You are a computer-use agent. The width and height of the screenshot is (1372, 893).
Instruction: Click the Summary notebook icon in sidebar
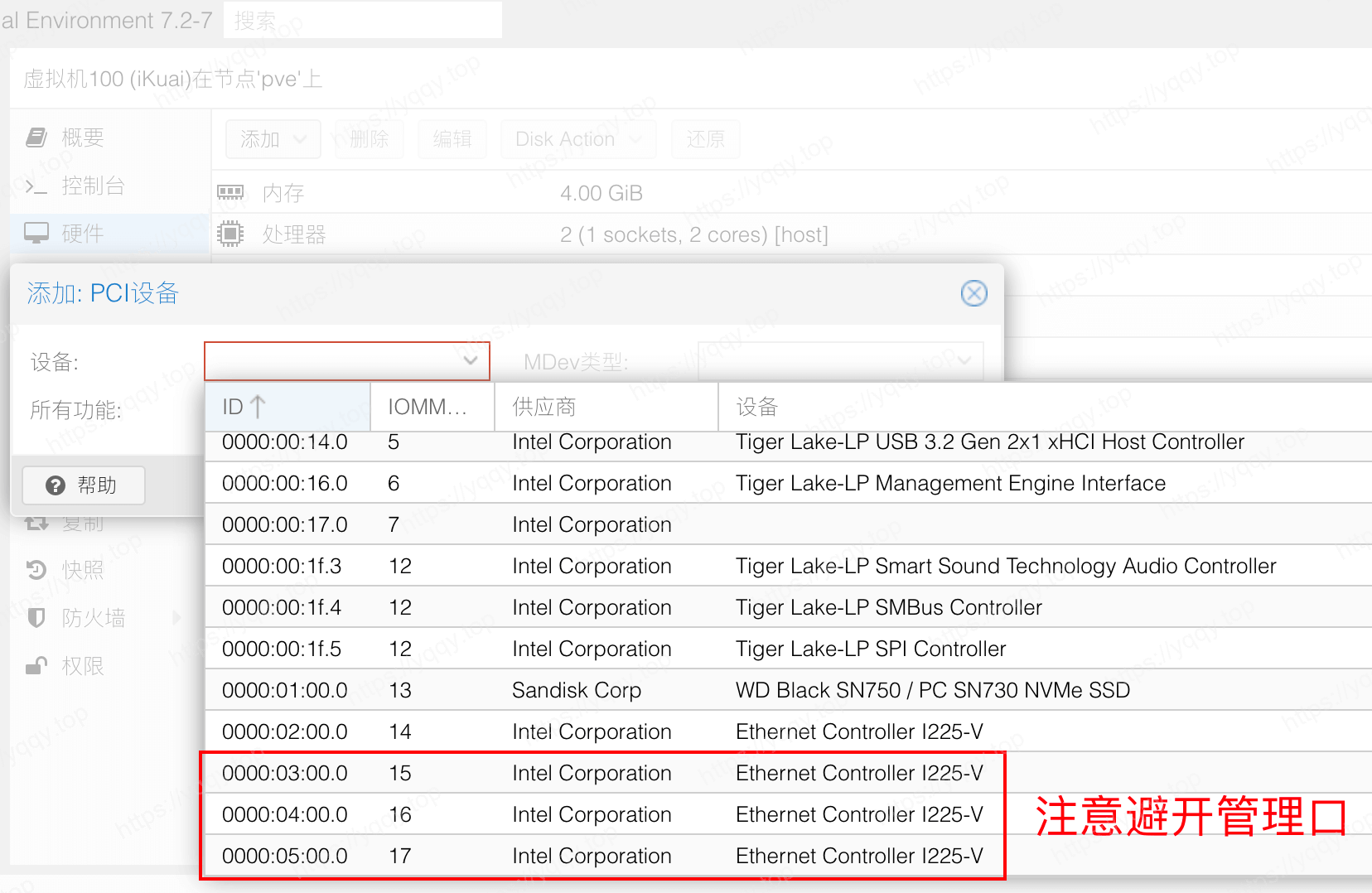[x=36, y=138]
